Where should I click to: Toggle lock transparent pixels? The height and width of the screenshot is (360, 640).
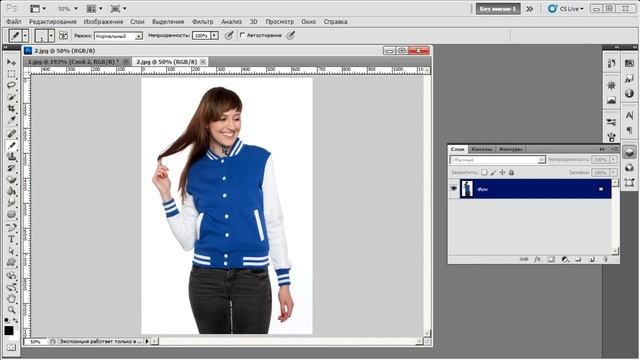[484, 172]
